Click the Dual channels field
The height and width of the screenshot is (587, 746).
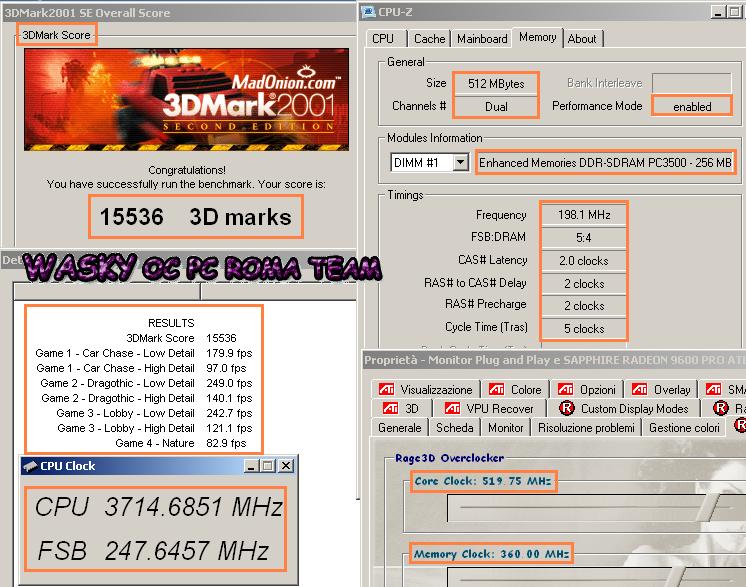pyautogui.click(x=496, y=107)
